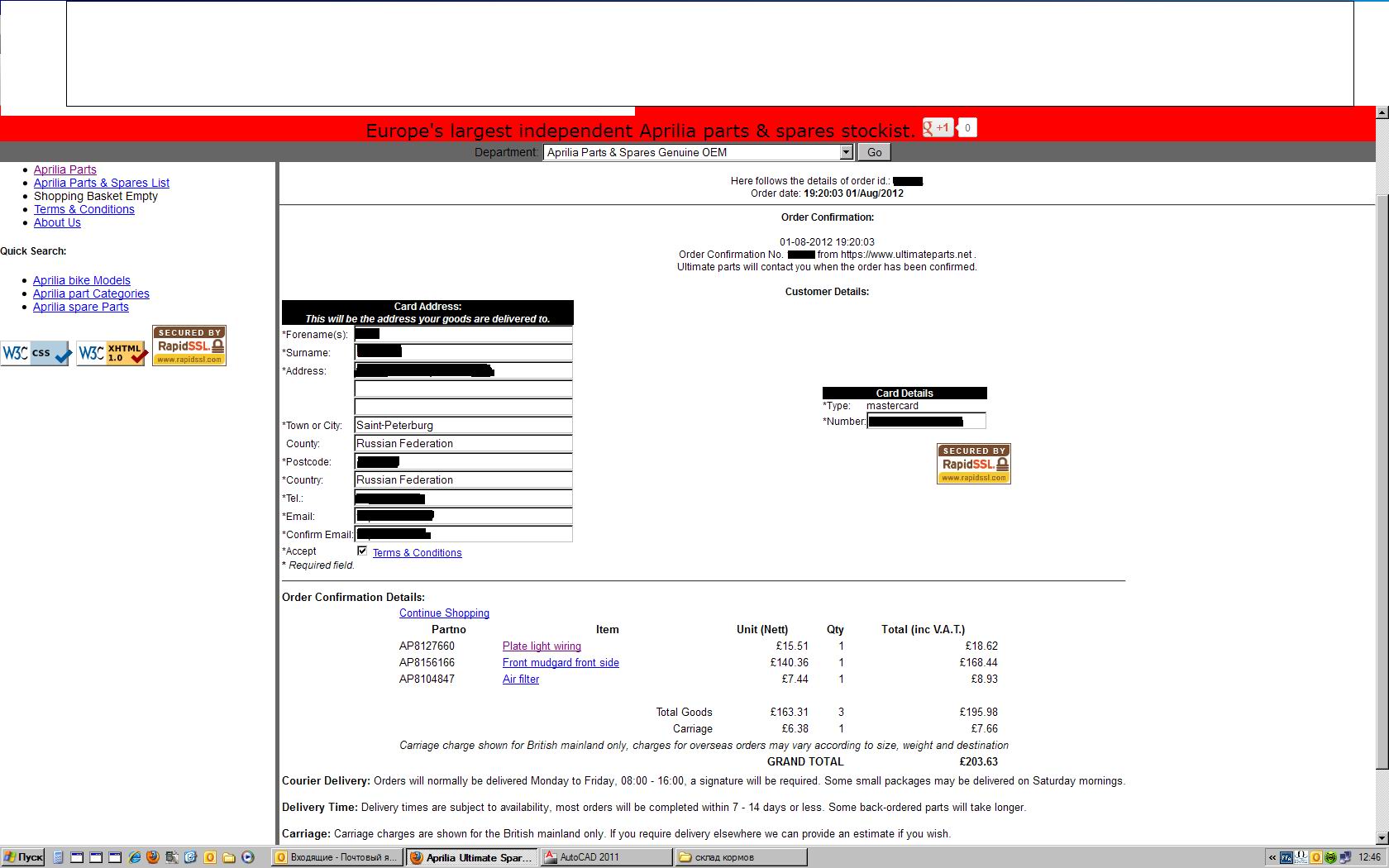Click the system clock showing 12:46
Viewport: 1389px width, 868px height.
pyautogui.click(x=1369, y=857)
